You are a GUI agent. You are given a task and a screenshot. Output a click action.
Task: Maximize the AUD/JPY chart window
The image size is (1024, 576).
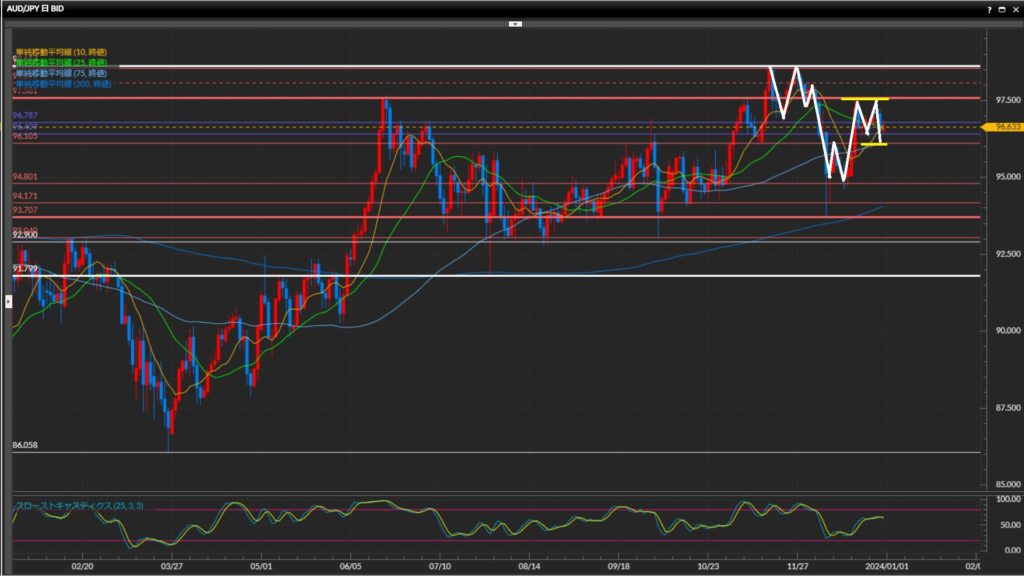point(1003,7)
